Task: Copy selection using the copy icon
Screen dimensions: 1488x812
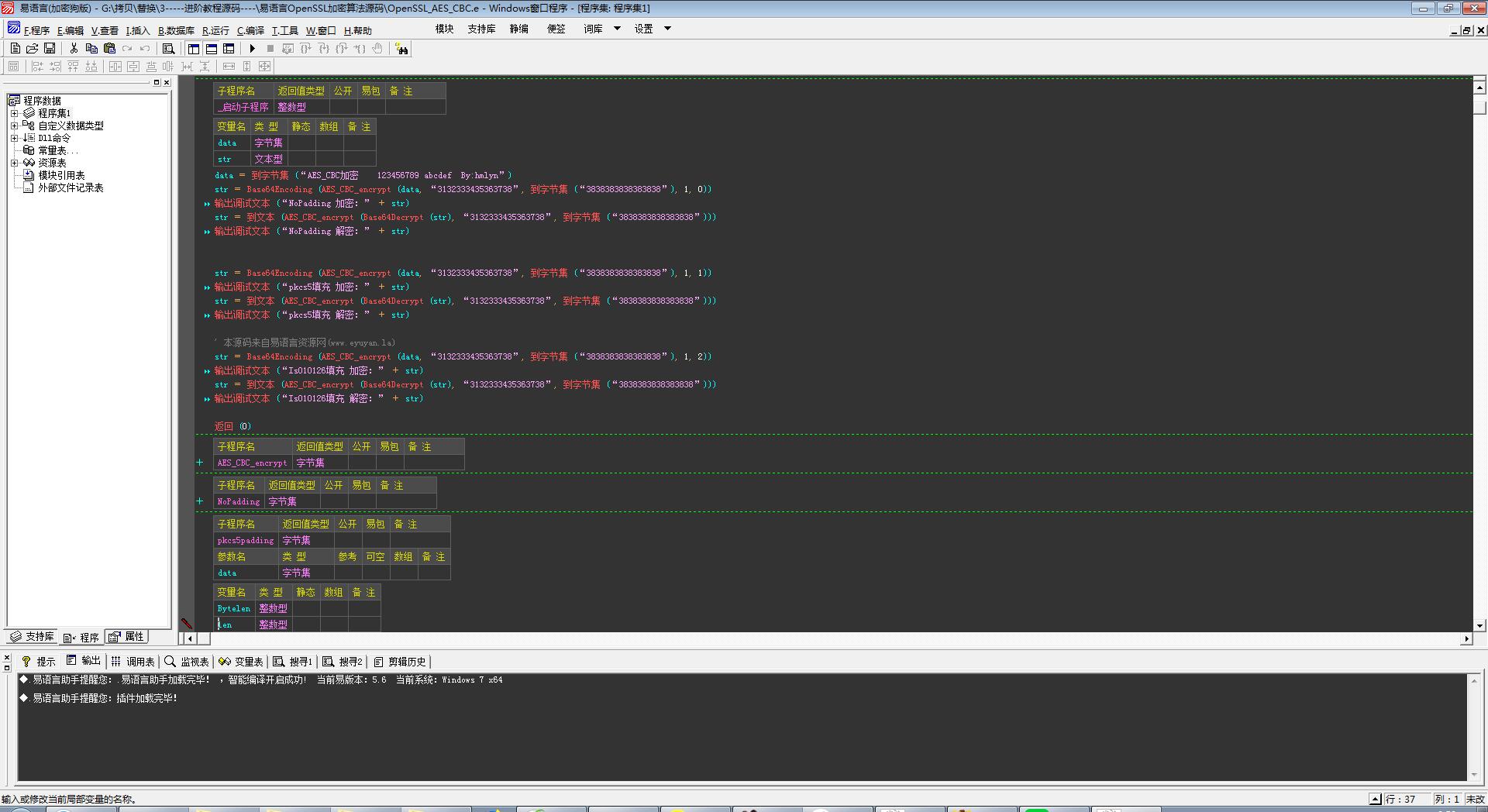Action: (x=91, y=48)
